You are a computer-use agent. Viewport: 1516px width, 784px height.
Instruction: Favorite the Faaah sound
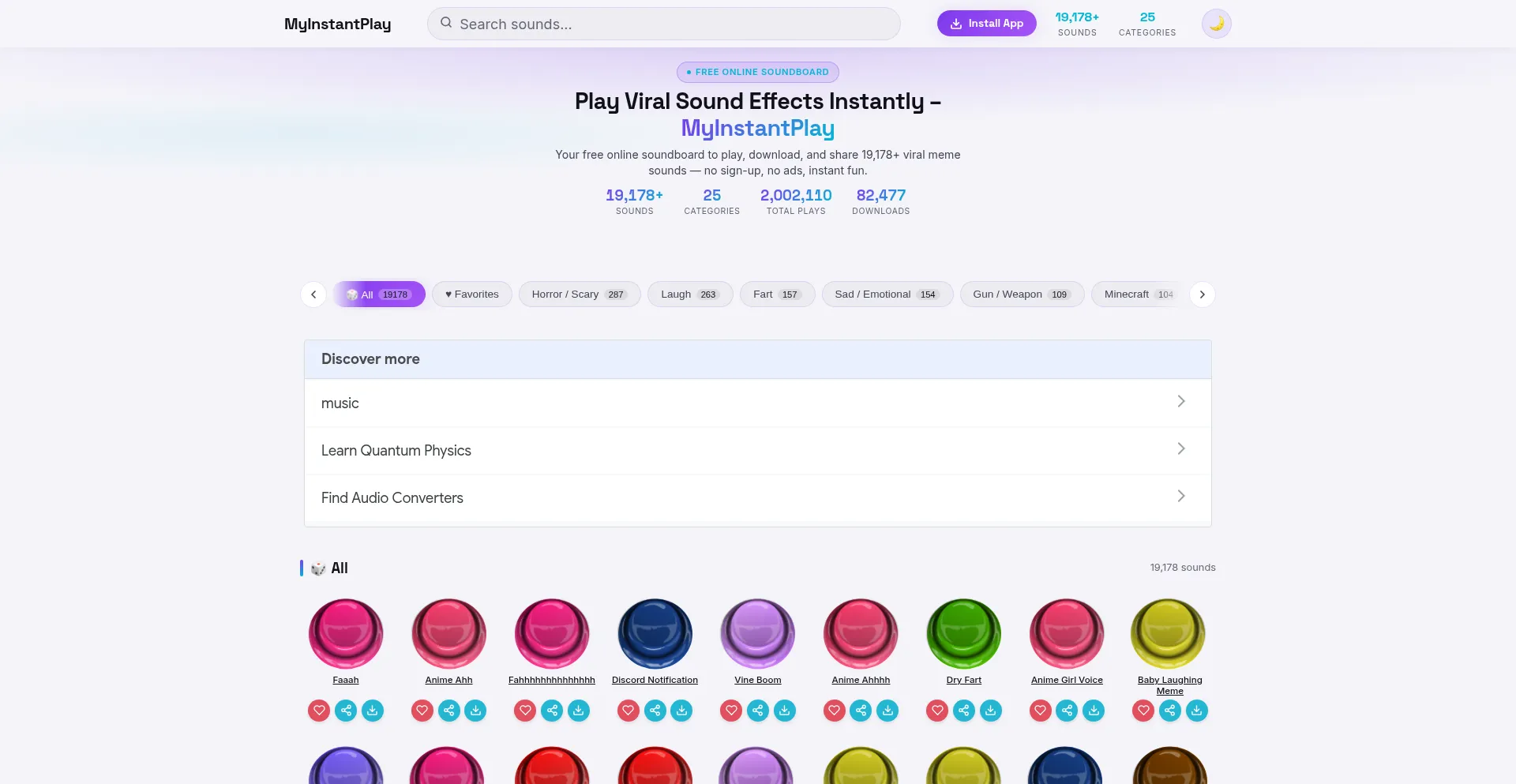pos(319,711)
